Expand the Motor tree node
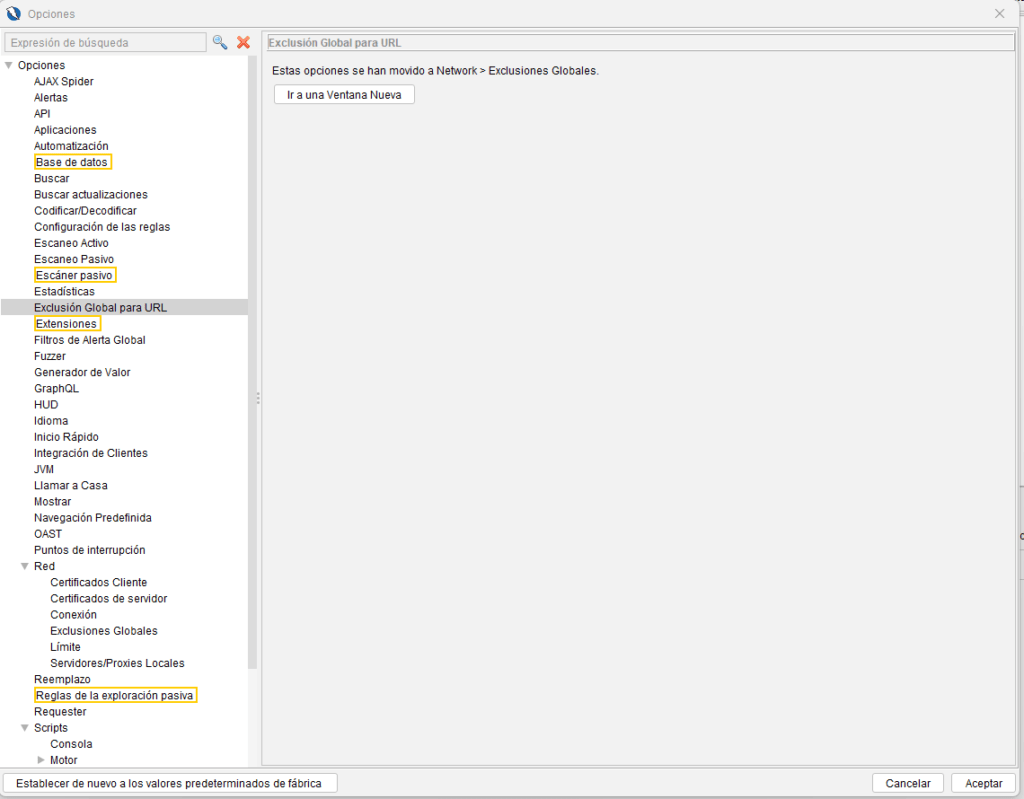The width and height of the screenshot is (1024, 799). click(x=41, y=760)
